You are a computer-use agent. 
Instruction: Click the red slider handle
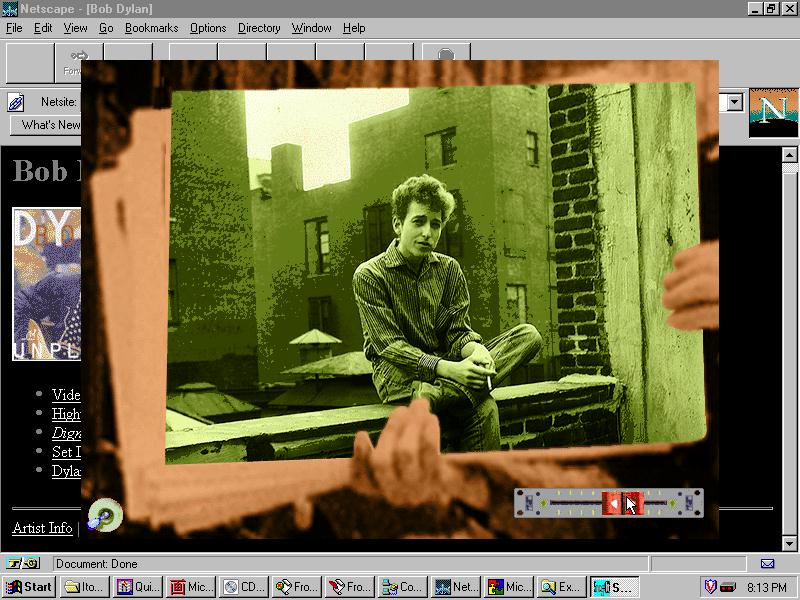[622, 504]
